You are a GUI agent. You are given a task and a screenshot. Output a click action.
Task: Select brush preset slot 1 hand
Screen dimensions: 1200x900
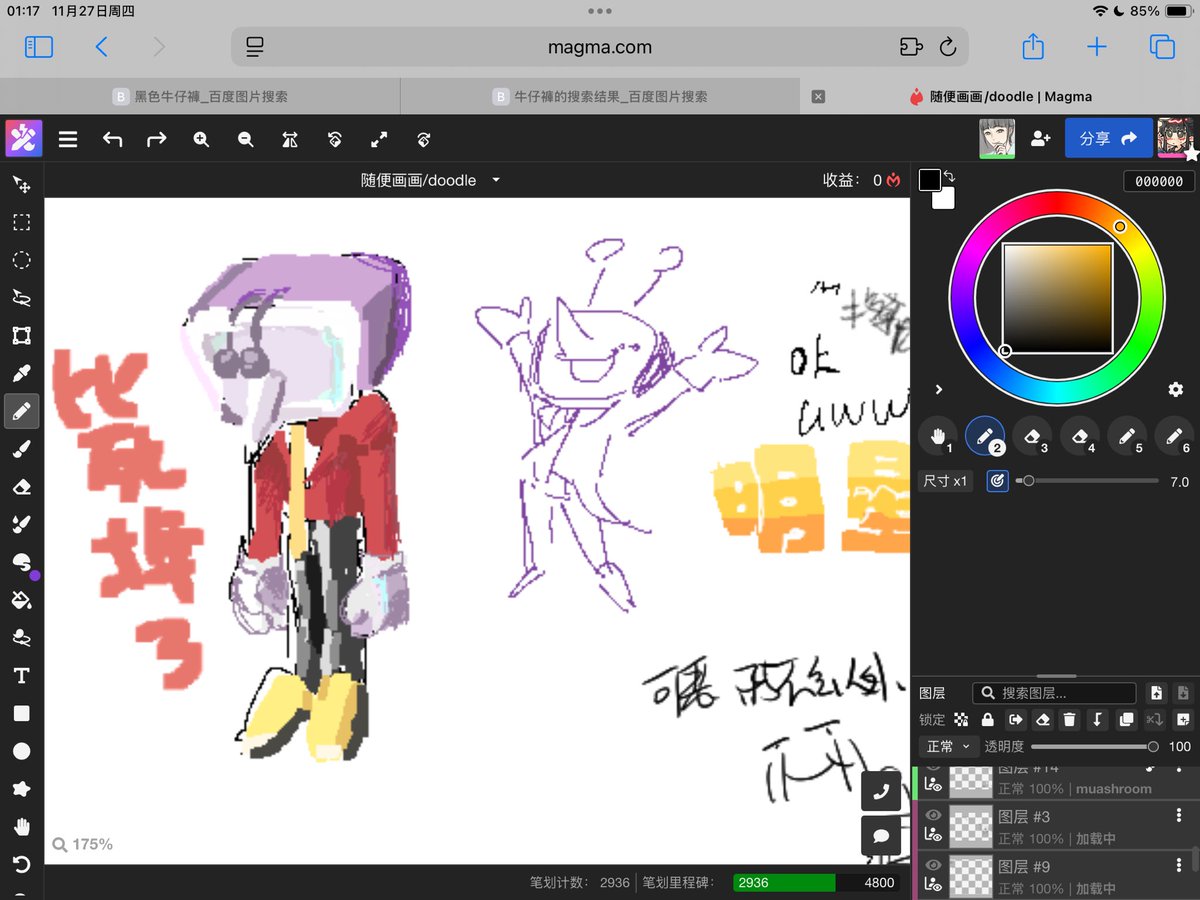[938, 436]
